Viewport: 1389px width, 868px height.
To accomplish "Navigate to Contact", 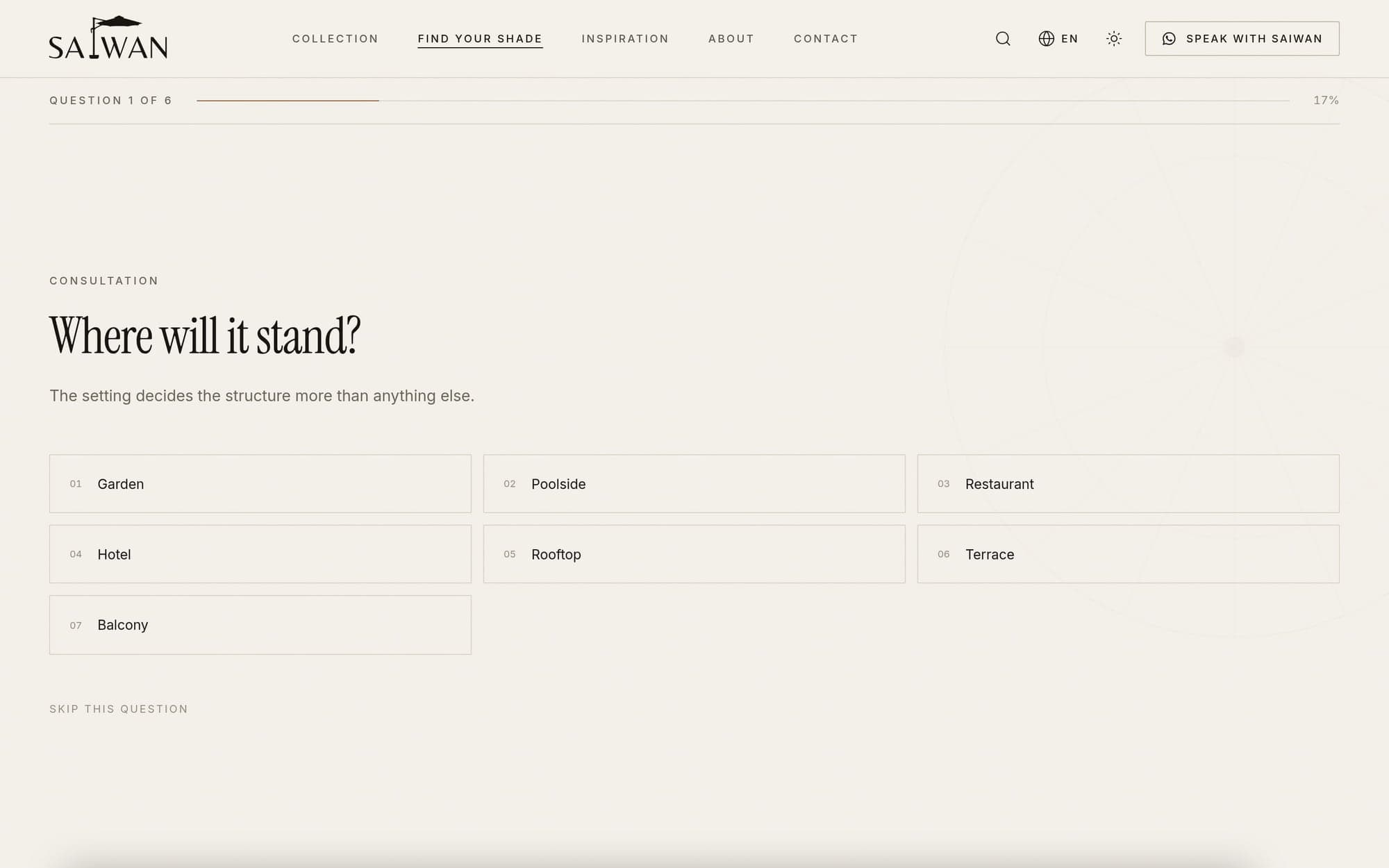I will (x=826, y=39).
